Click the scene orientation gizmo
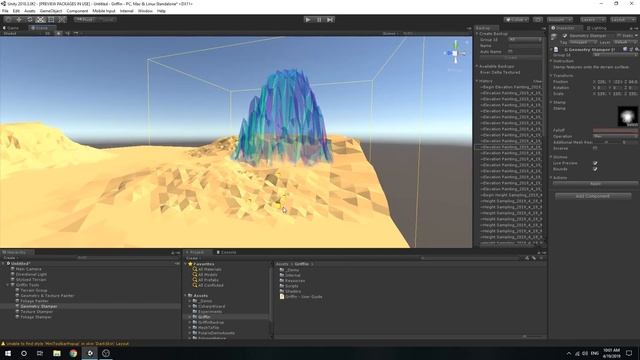The height and width of the screenshot is (360, 640). (456, 53)
